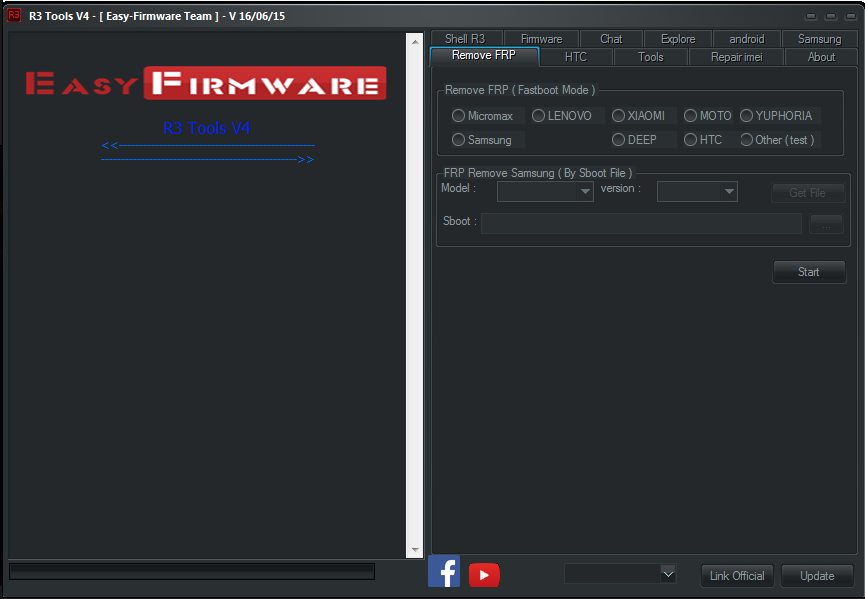The width and height of the screenshot is (865, 599).
Task: Click the Sboot browse (...) button
Action: pos(826,224)
